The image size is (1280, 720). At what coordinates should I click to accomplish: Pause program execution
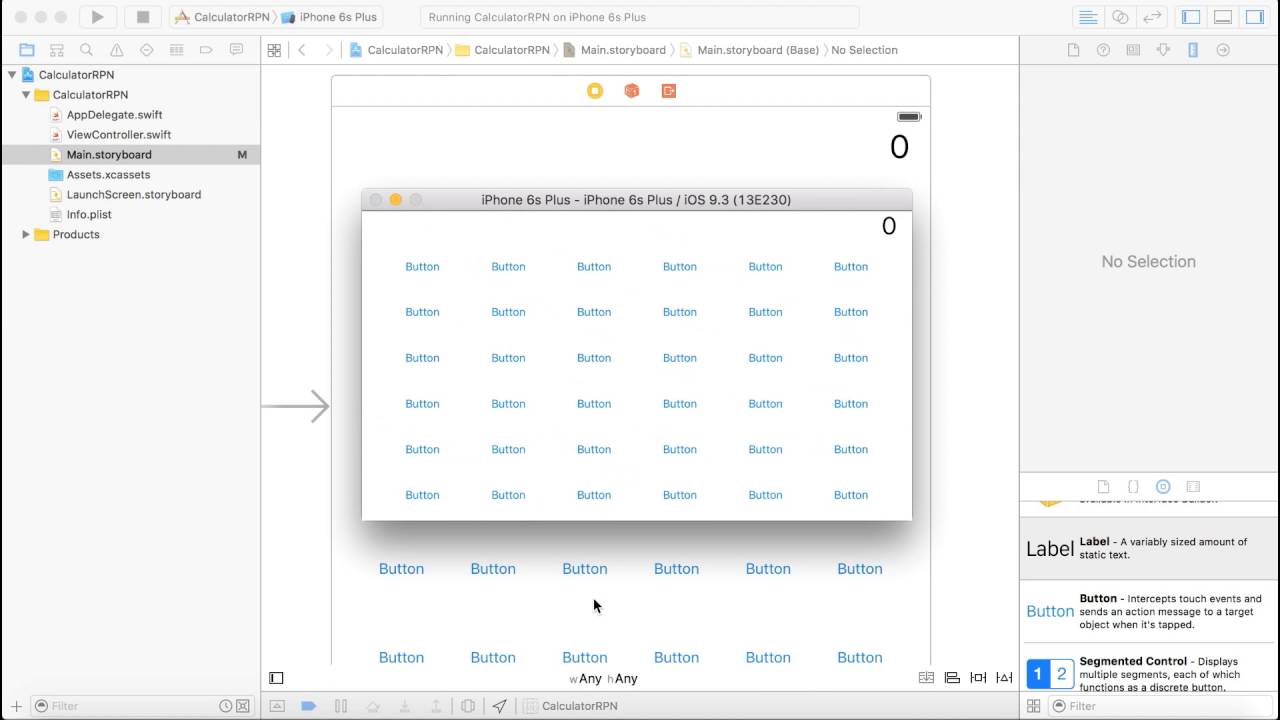[341, 706]
